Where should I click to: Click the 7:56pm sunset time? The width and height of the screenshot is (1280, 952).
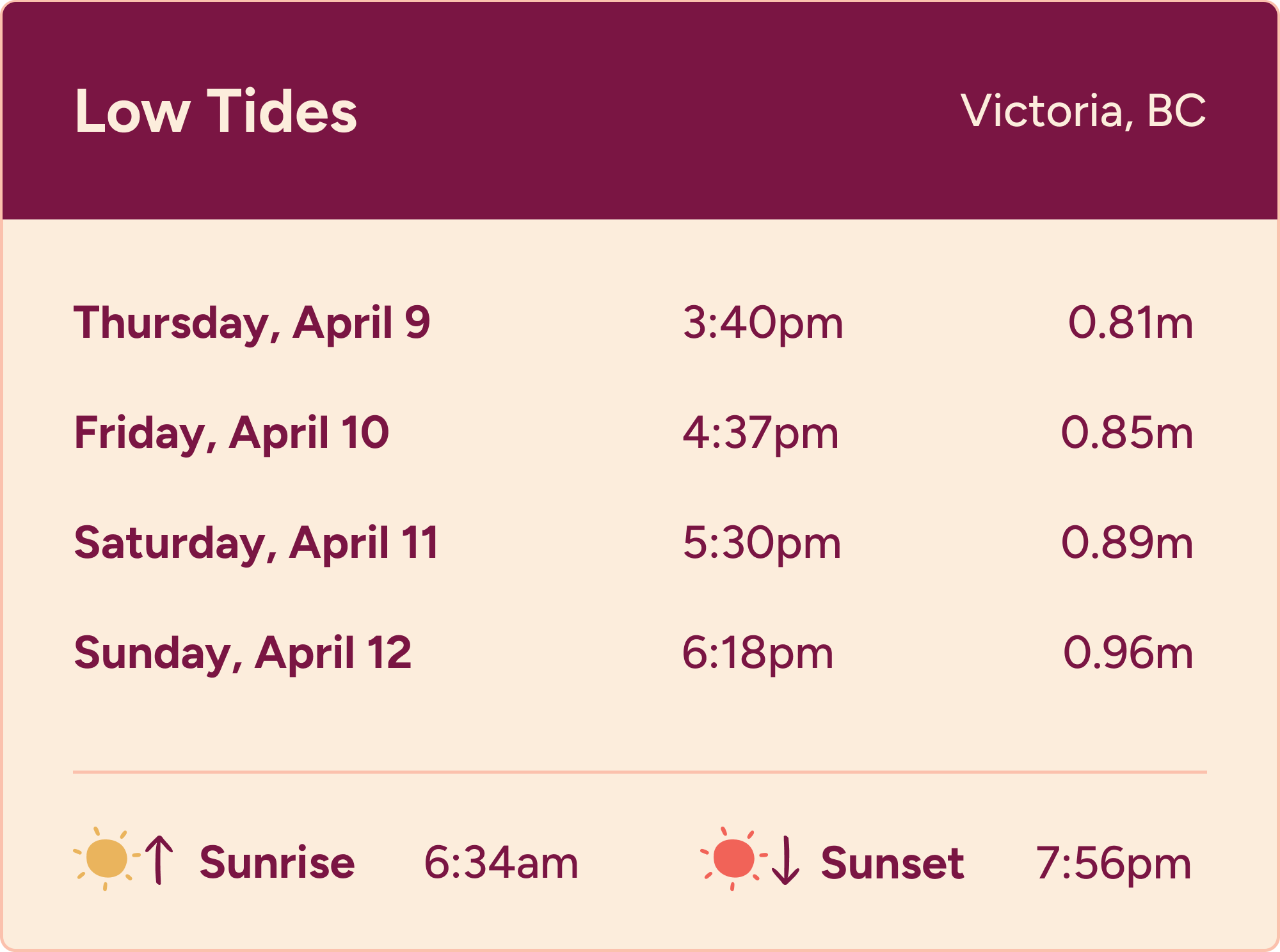point(1114,864)
